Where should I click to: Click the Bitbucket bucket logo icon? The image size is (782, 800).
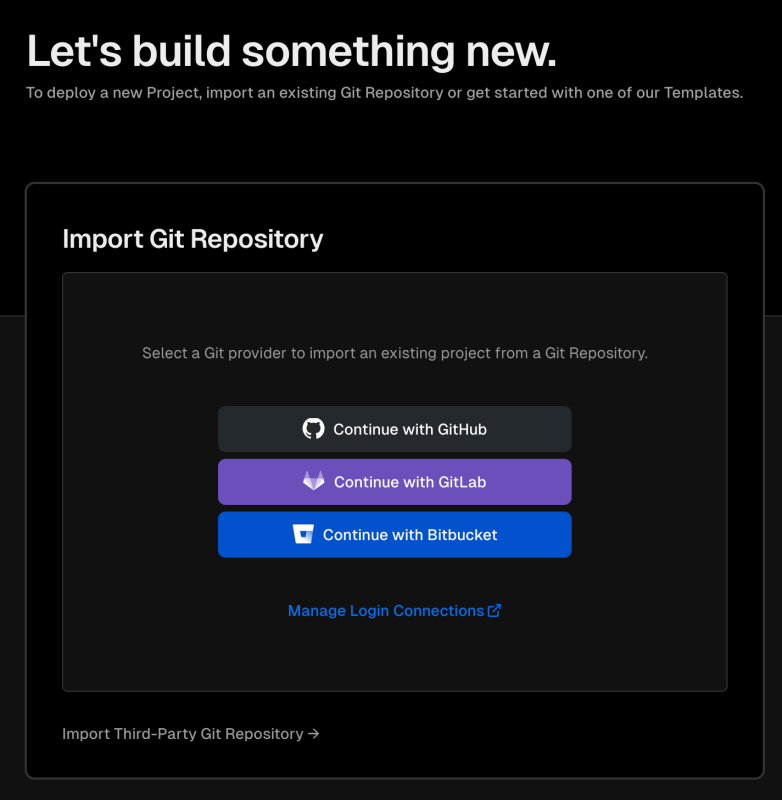(x=303, y=534)
